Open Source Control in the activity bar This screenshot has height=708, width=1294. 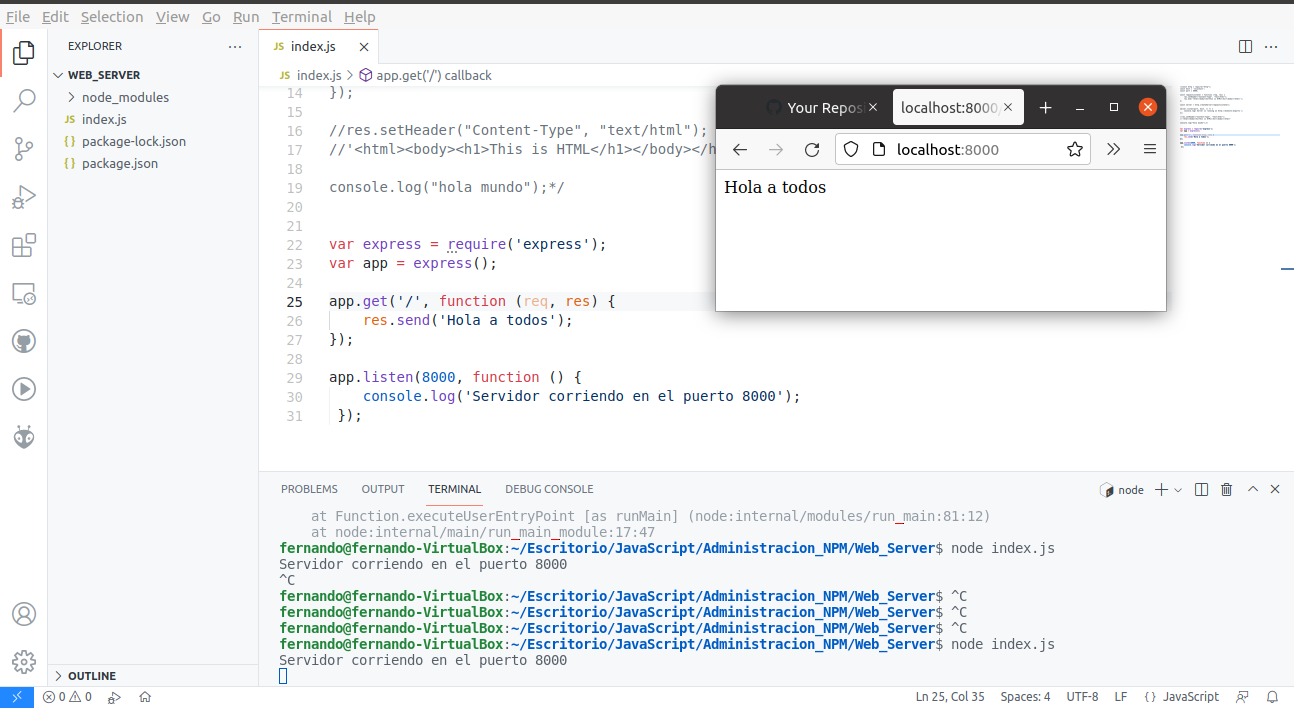click(22, 148)
